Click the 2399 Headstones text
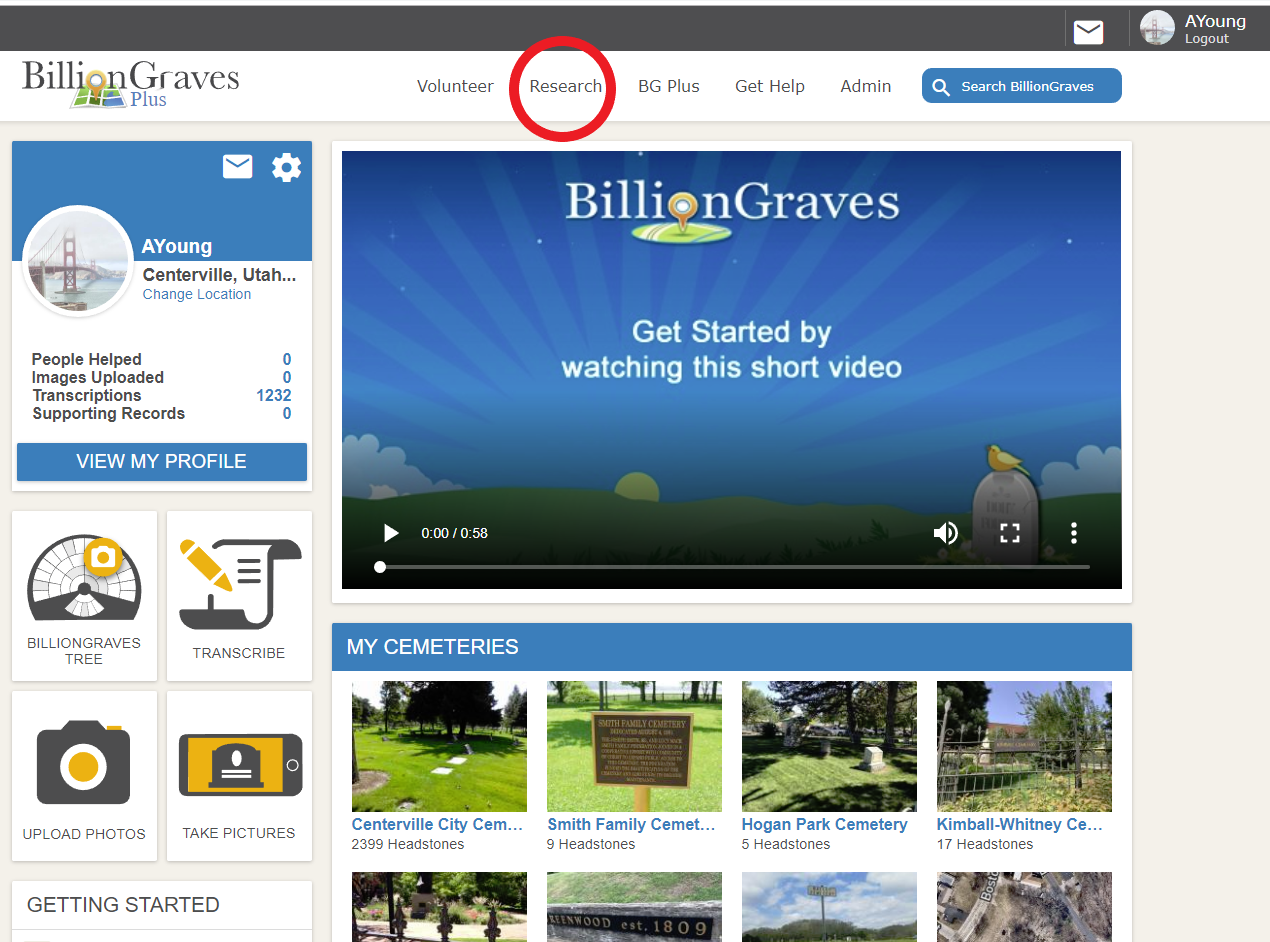This screenshot has height=942, width=1270. (x=408, y=844)
